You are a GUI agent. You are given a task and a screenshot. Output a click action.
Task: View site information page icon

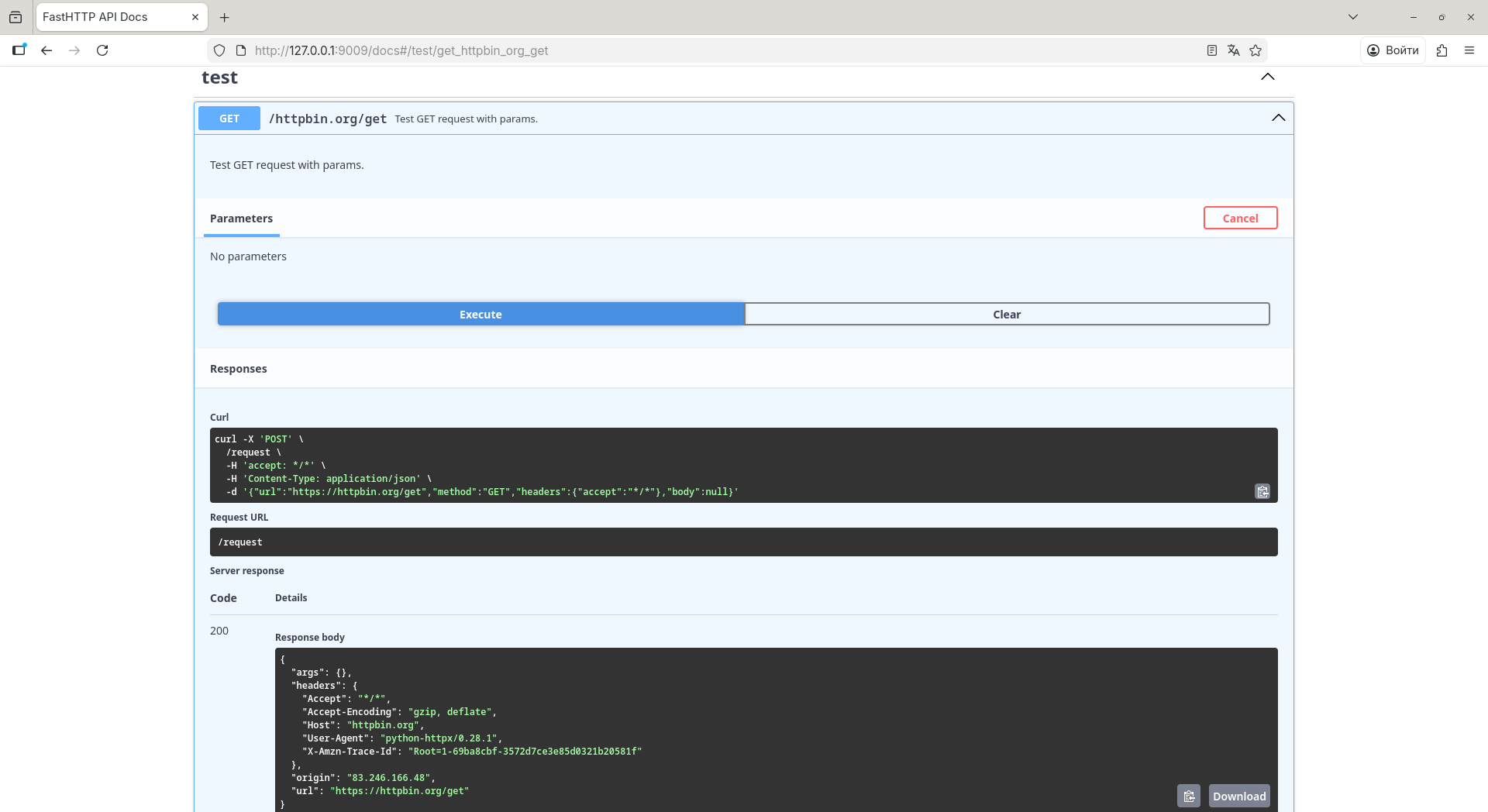click(x=241, y=50)
